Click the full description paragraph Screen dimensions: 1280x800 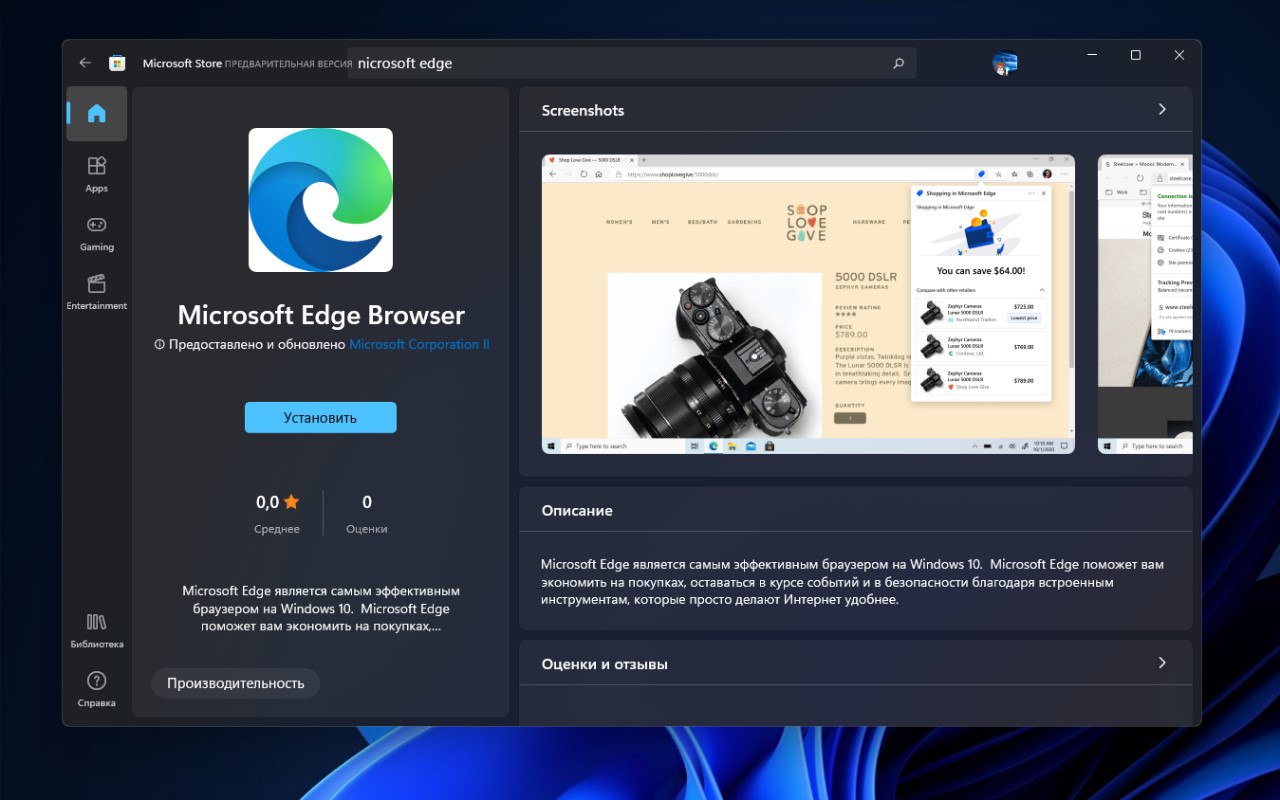pos(852,582)
